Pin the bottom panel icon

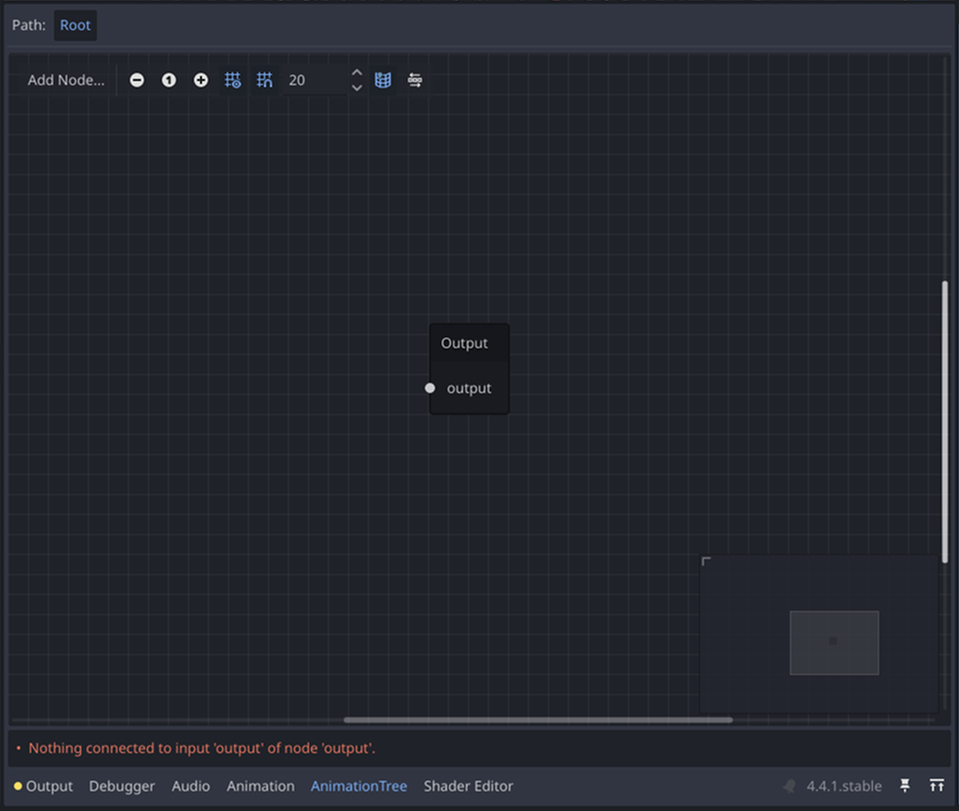905,785
